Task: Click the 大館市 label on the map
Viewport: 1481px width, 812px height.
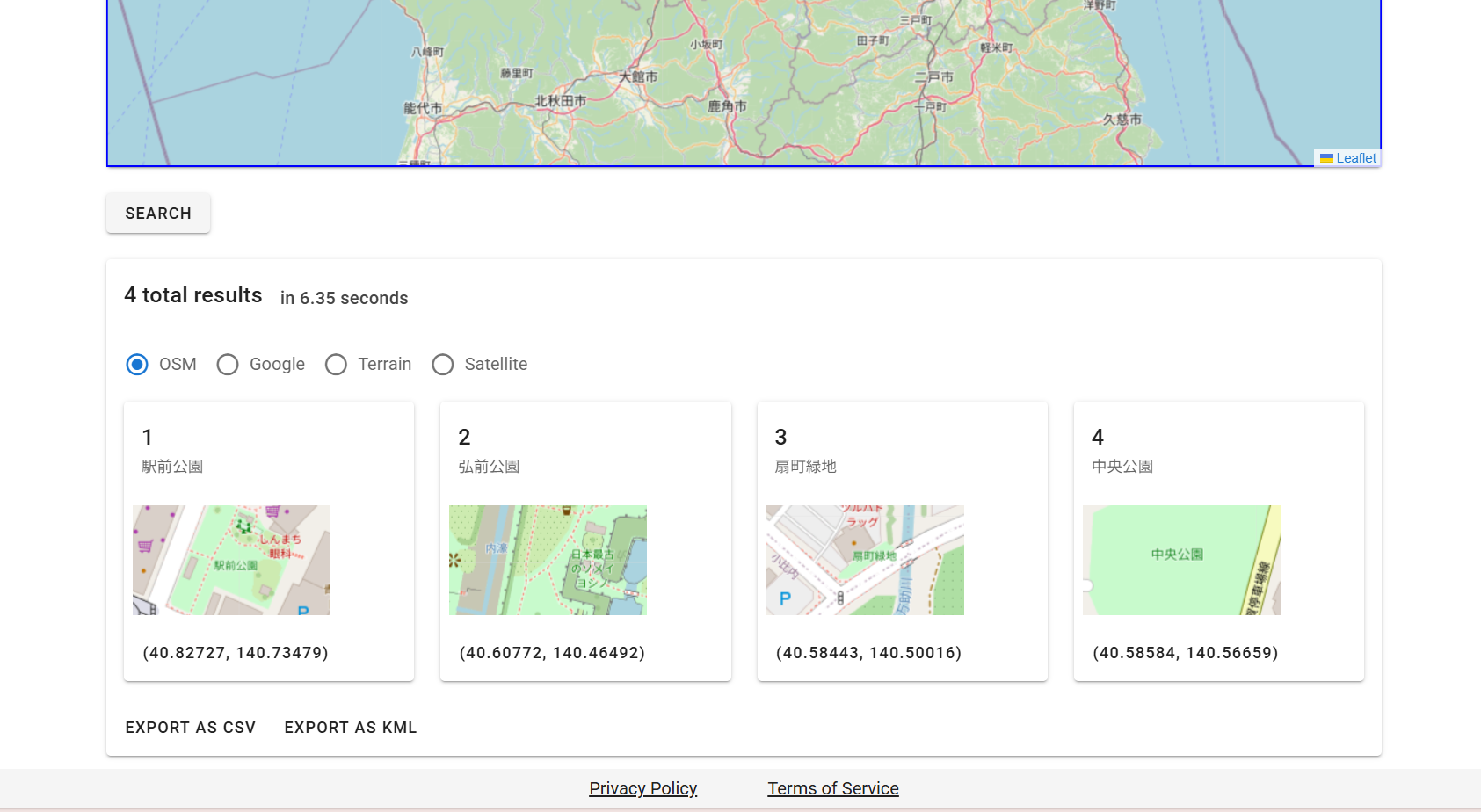Action: 638,76
